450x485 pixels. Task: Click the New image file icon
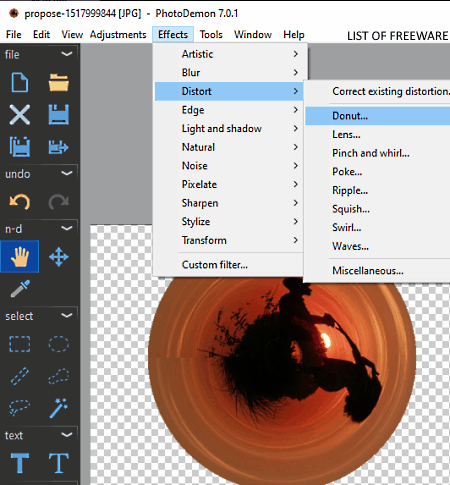coord(20,83)
